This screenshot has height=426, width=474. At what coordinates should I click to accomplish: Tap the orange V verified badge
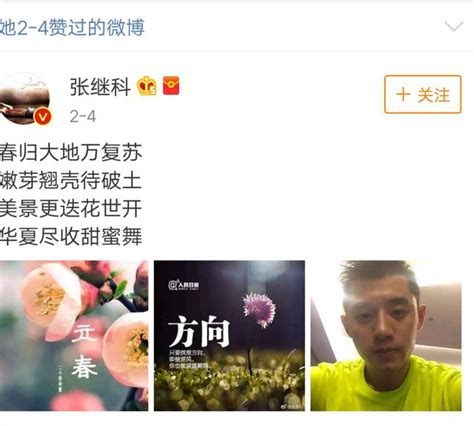43,117
